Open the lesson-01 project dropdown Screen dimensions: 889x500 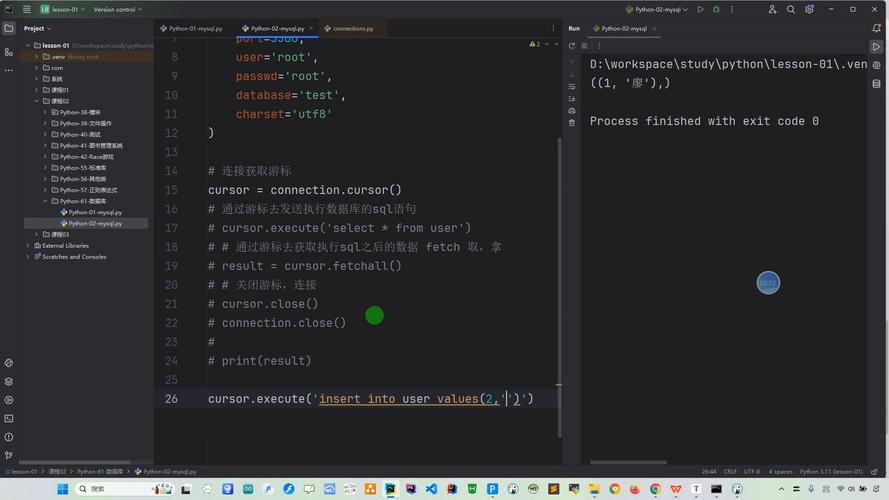(62, 9)
